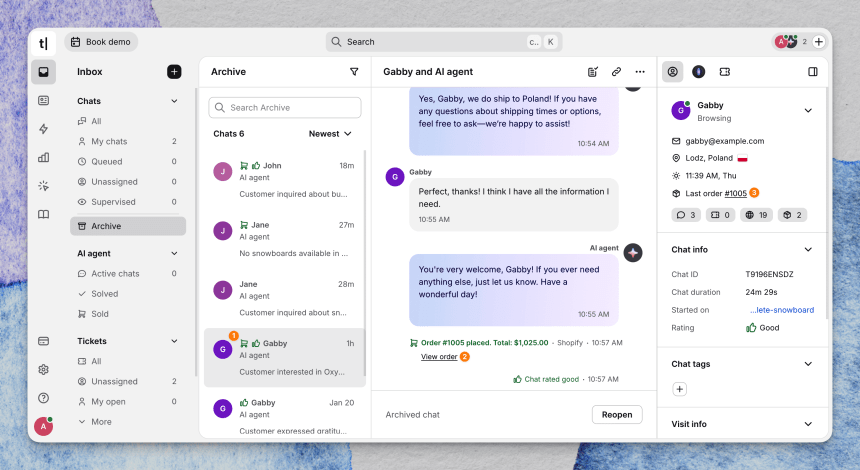This screenshot has height=470, width=860.
Task: Open the Started on snowboard link
Action: [x=782, y=310]
